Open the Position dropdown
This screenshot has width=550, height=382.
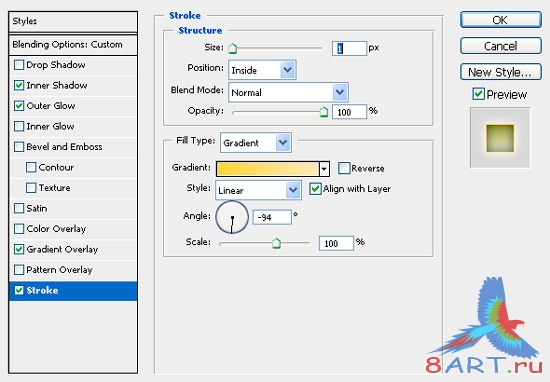262,70
